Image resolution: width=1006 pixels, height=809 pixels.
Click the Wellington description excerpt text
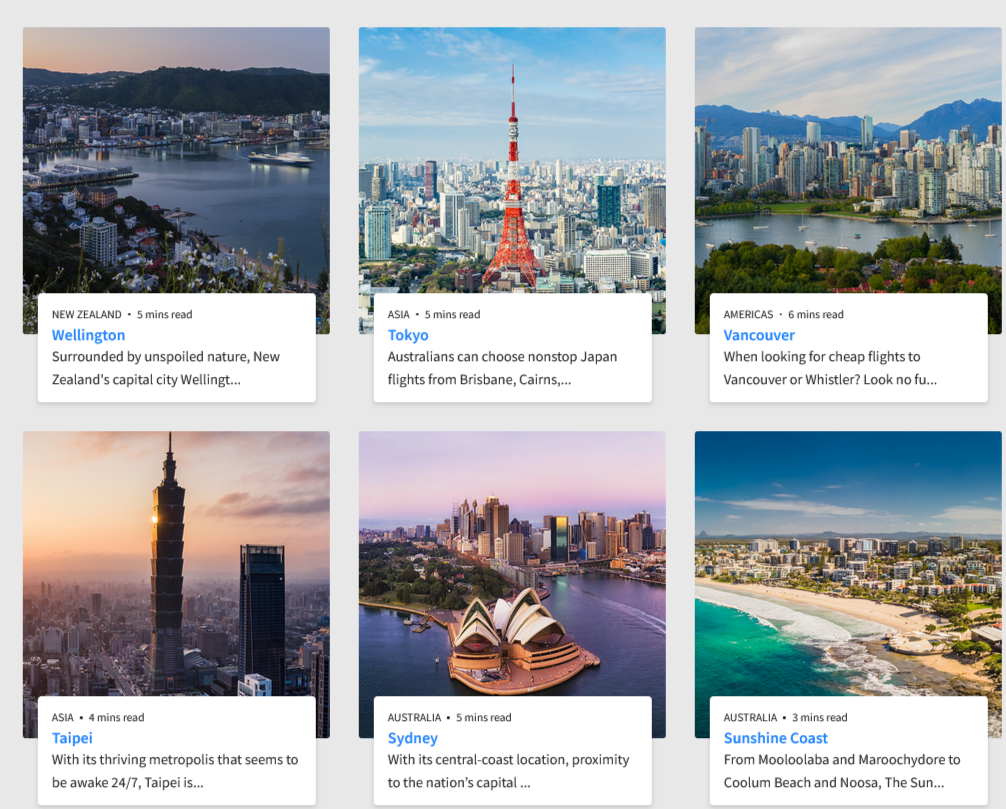click(x=166, y=368)
